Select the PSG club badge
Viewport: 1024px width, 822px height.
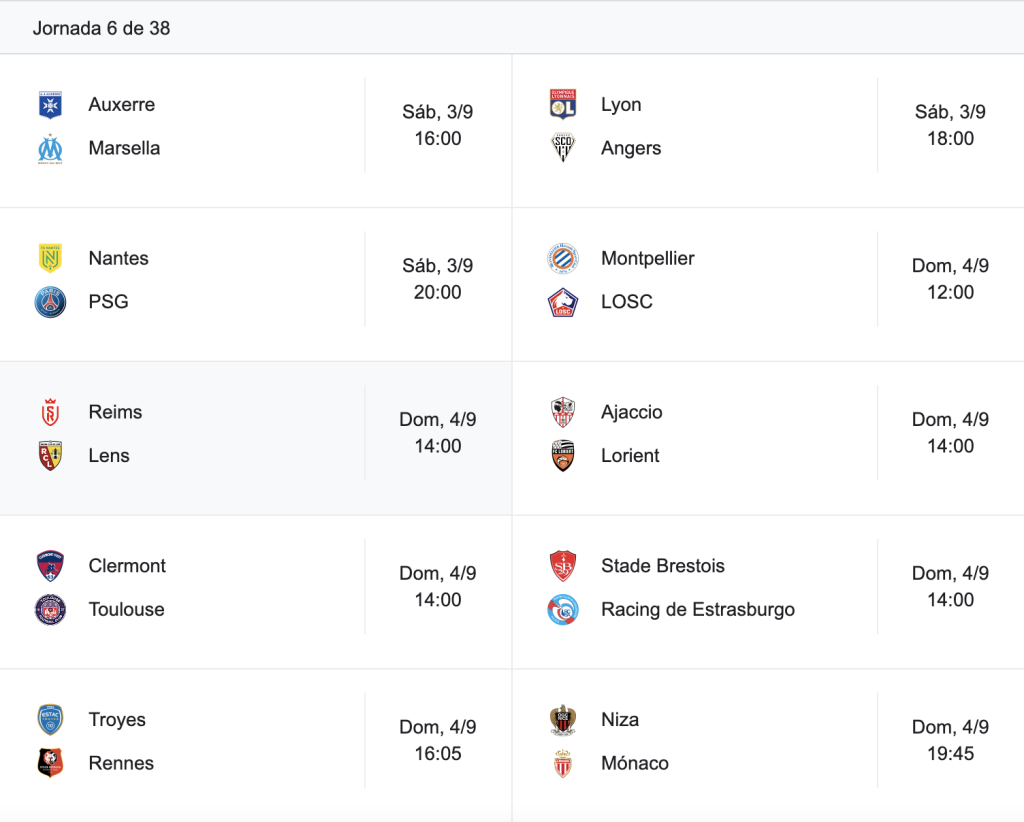pos(50,302)
